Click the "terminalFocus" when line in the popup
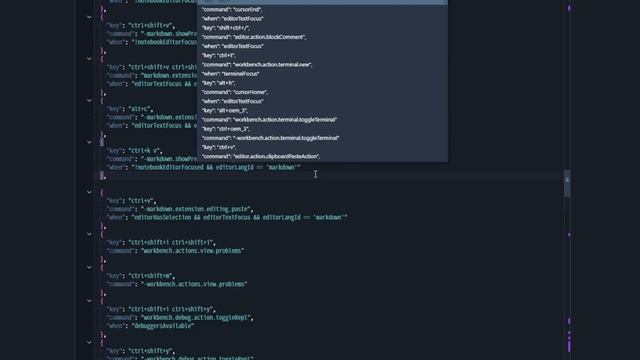Viewport: 640px width, 360px height. click(x=231, y=74)
